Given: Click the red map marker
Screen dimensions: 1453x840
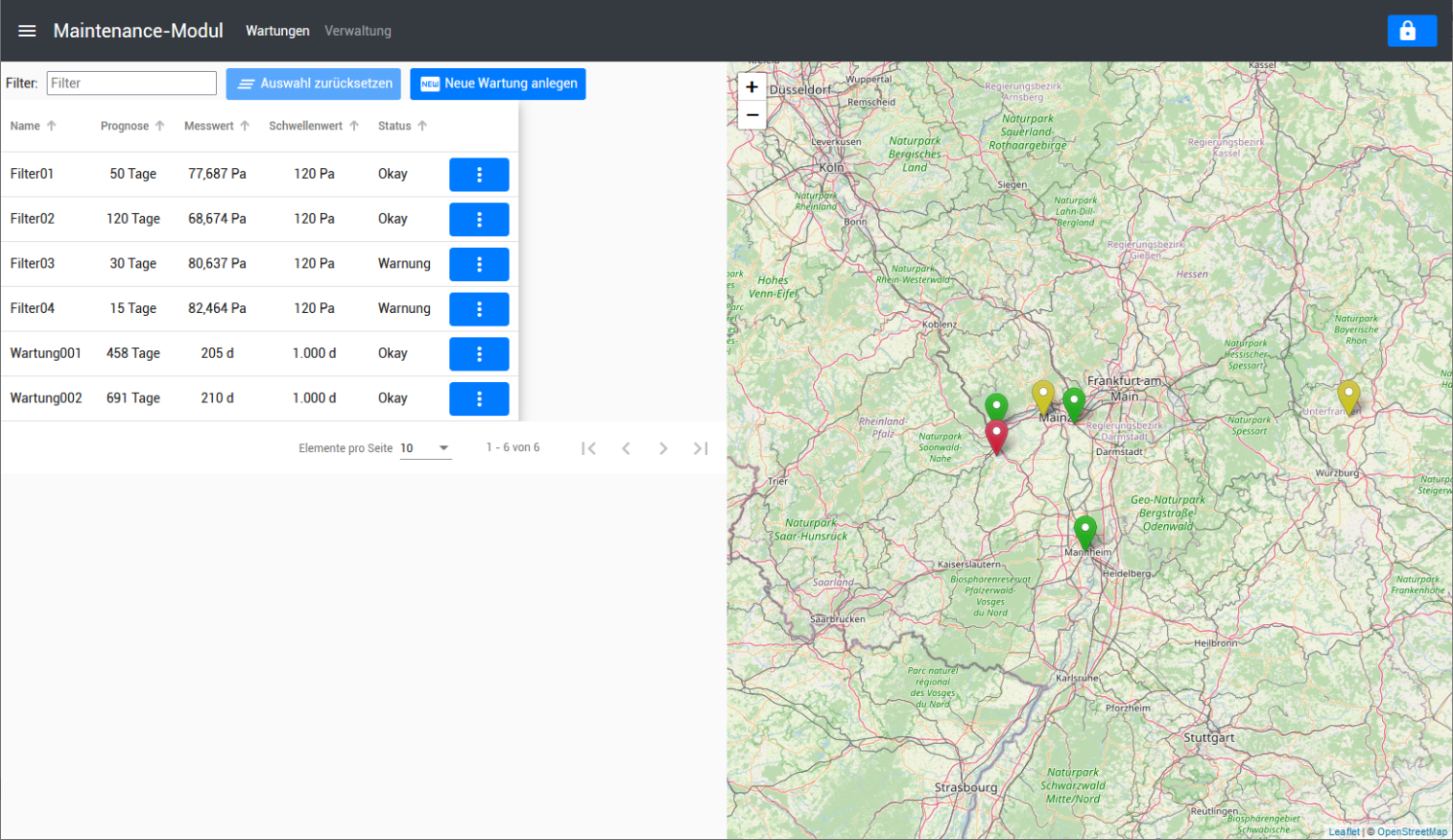Looking at the screenshot, I should (997, 435).
